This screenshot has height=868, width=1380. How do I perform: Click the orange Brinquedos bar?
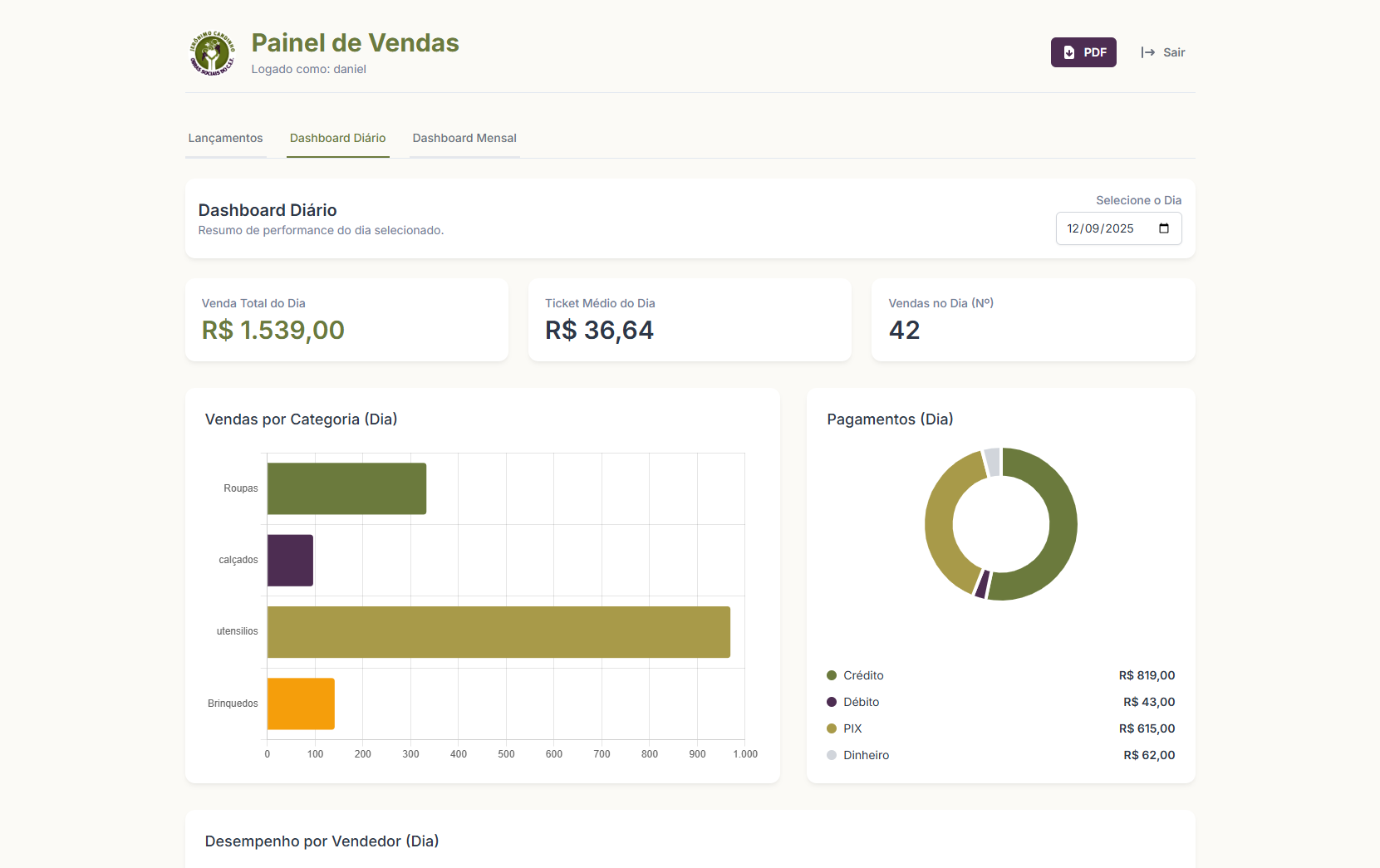(x=301, y=704)
